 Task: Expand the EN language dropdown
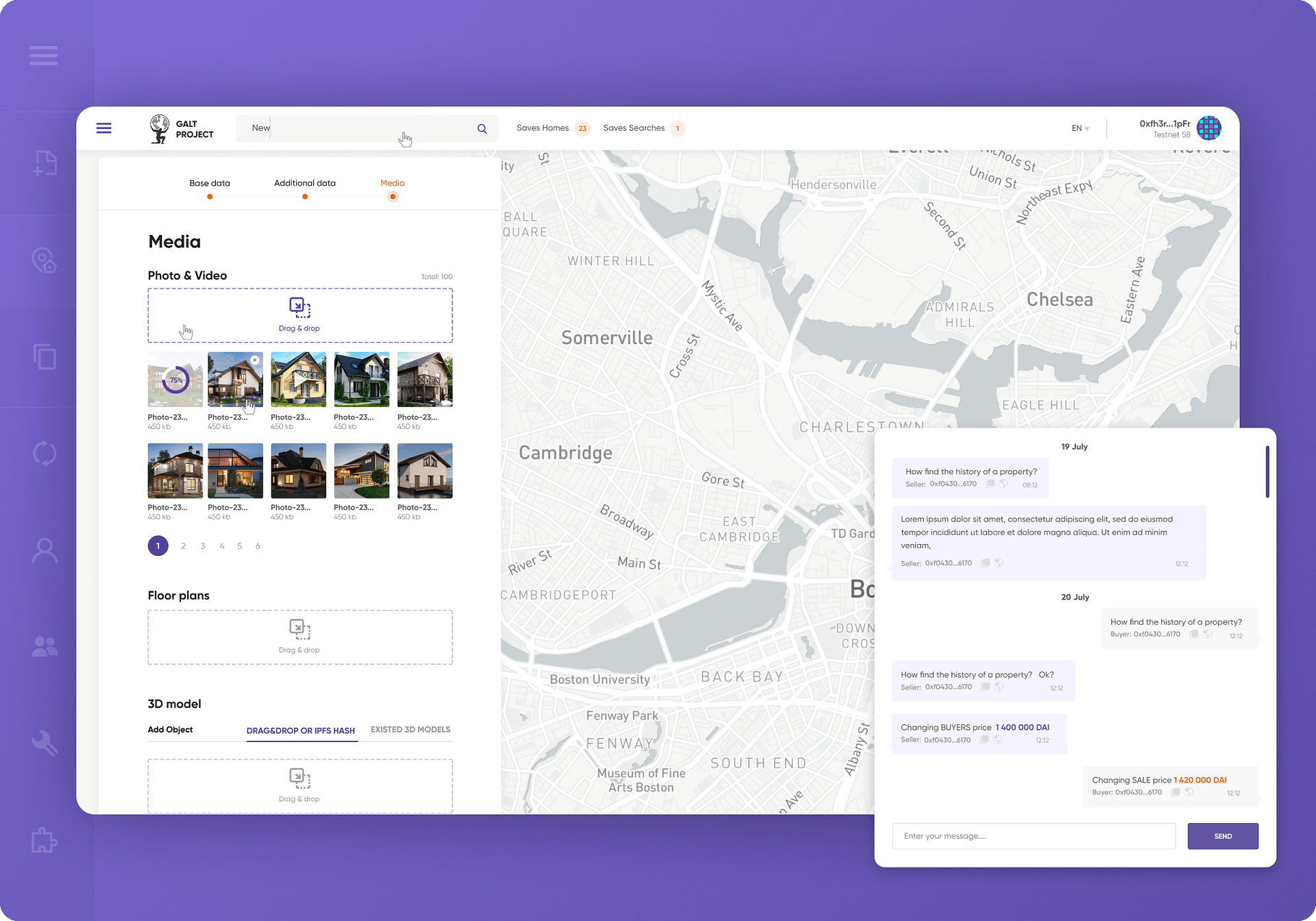[x=1080, y=128]
